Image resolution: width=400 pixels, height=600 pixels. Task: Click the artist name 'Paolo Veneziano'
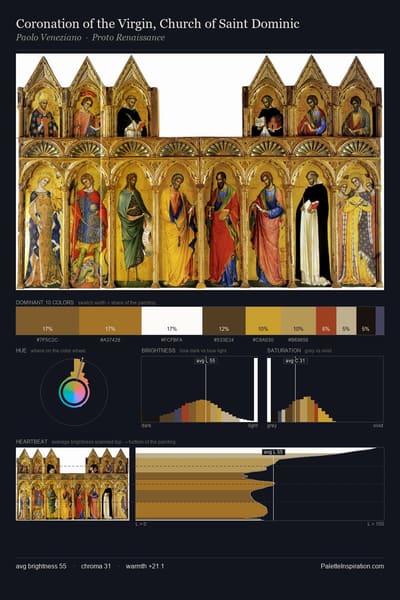pyautogui.click(x=49, y=38)
